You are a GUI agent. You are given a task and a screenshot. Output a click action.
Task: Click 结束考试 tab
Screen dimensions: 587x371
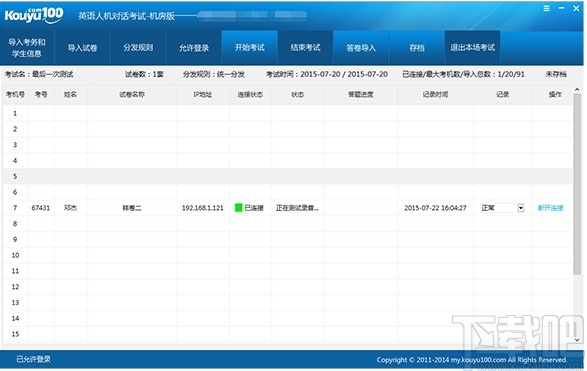click(305, 48)
